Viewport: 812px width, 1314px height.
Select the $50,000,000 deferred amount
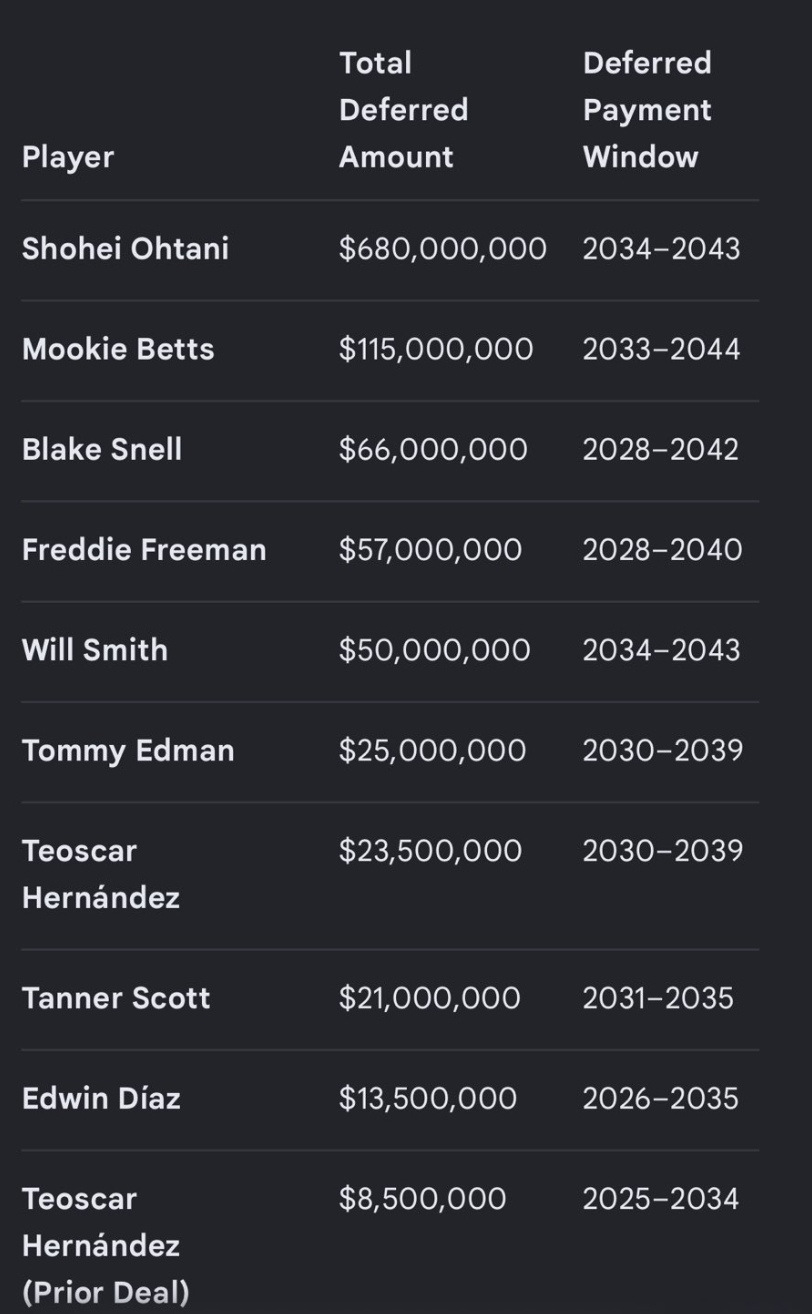click(434, 649)
